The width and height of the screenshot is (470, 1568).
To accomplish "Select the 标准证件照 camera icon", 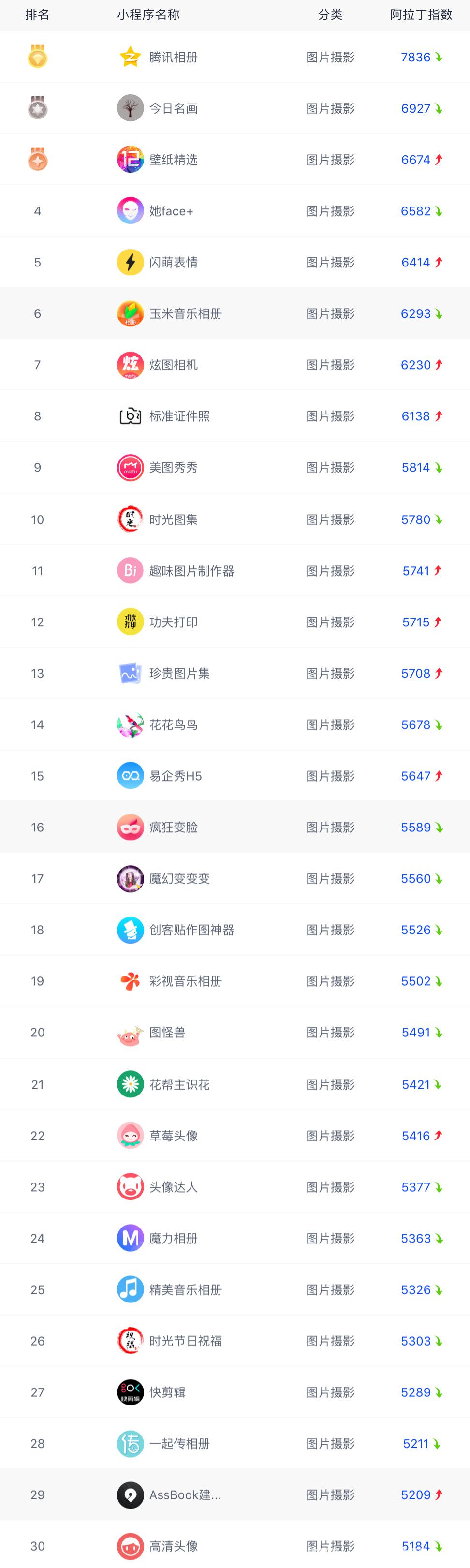I will 130,416.
